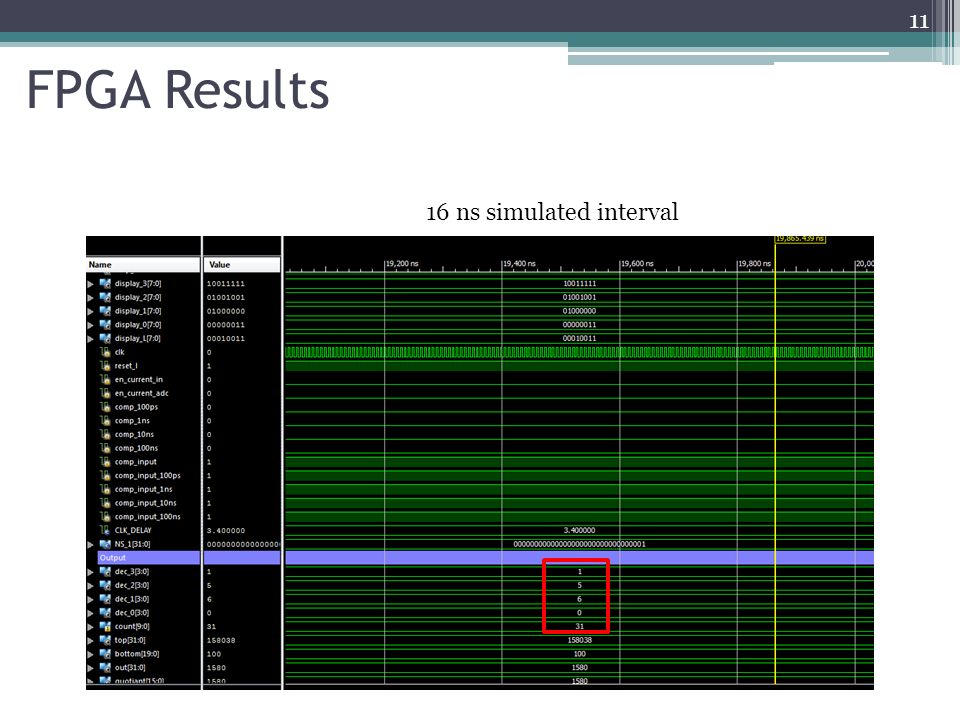960x720 pixels.
Task: Expand the dec_3[3:0] signal bus
Action: point(91,572)
